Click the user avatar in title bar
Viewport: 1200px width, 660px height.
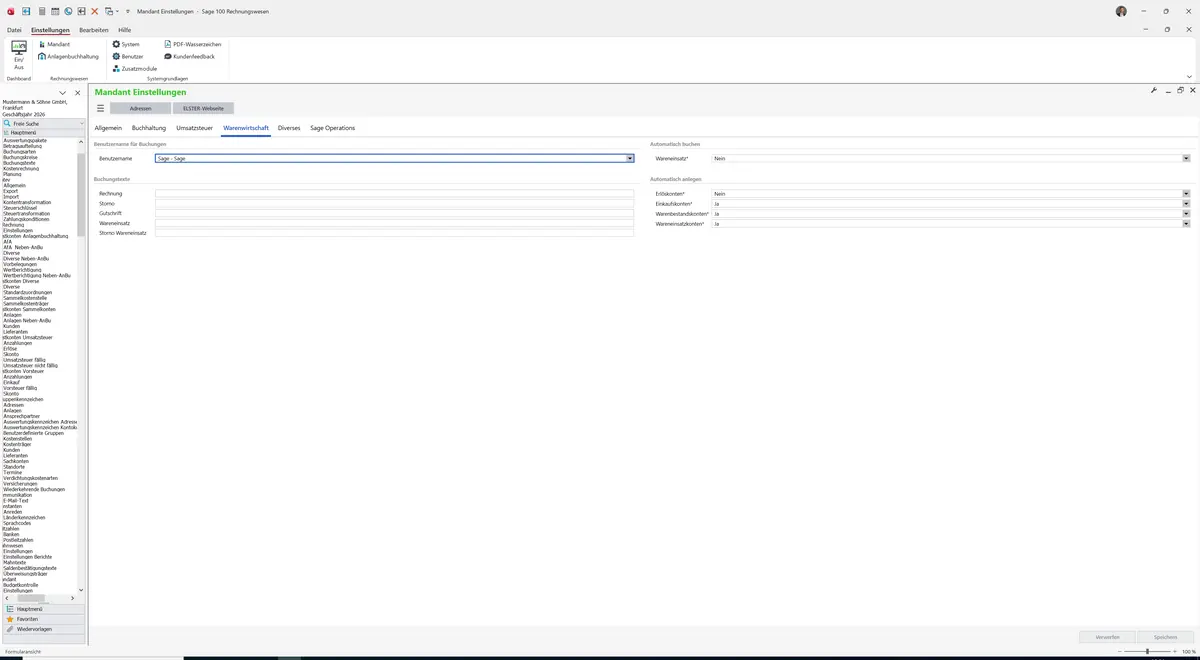[x=1121, y=11]
